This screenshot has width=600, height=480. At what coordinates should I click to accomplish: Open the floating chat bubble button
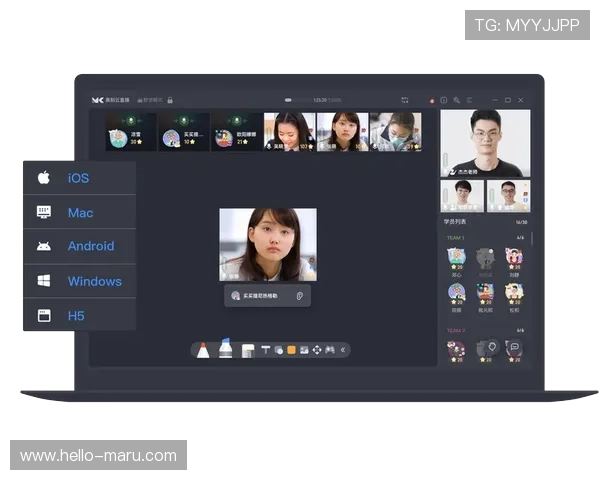[515, 347]
